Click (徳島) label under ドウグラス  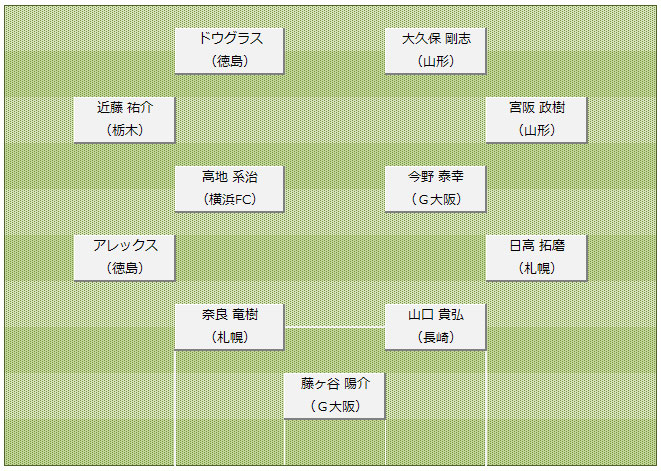point(229,61)
